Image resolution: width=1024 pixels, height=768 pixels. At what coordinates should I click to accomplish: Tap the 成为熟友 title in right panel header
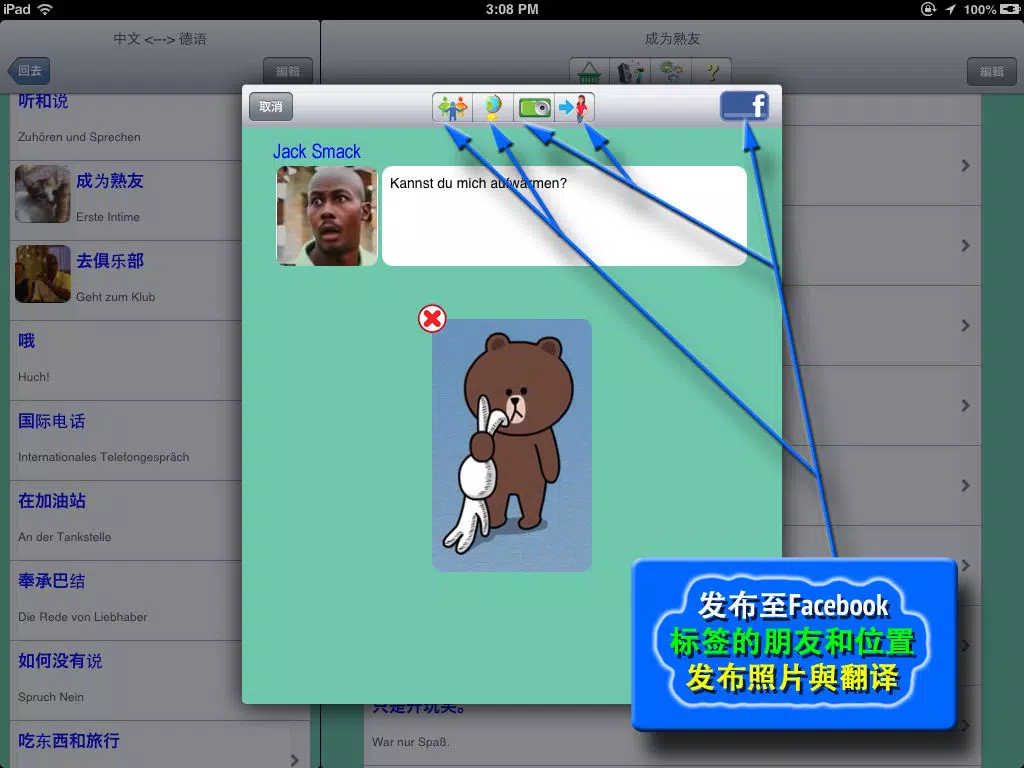click(x=672, y=39)
